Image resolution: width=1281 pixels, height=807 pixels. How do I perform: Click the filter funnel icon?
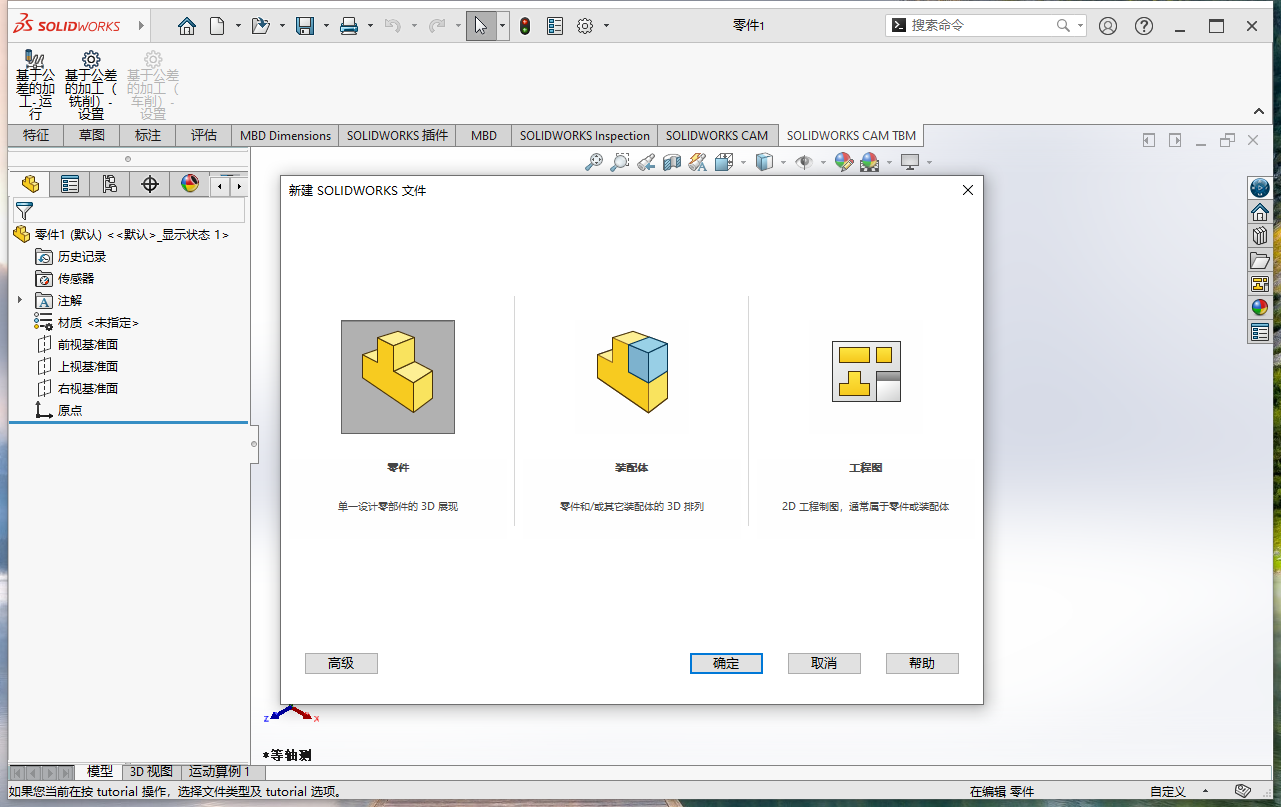[24, 210]
